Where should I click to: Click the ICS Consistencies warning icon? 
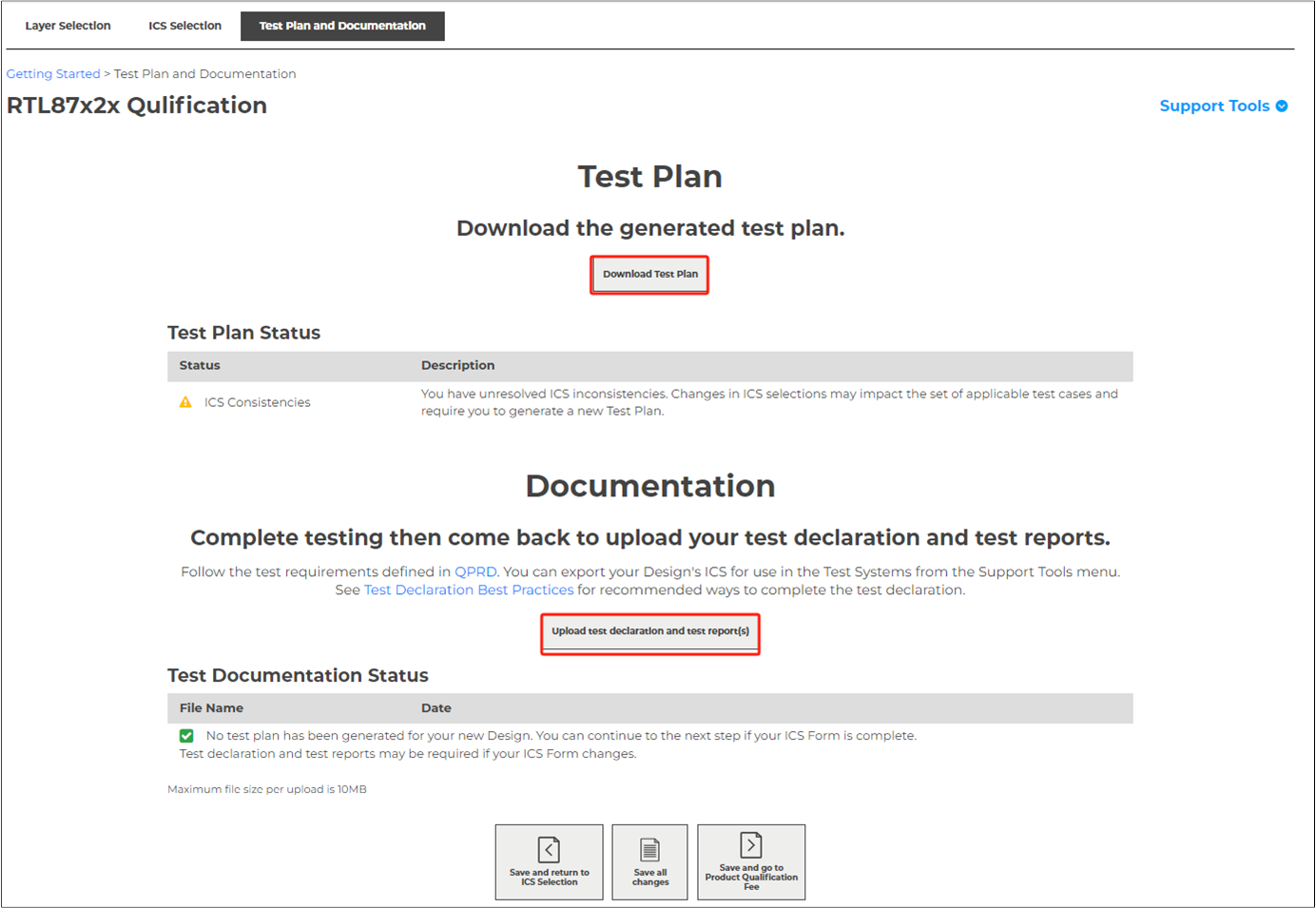click(185, 402)
